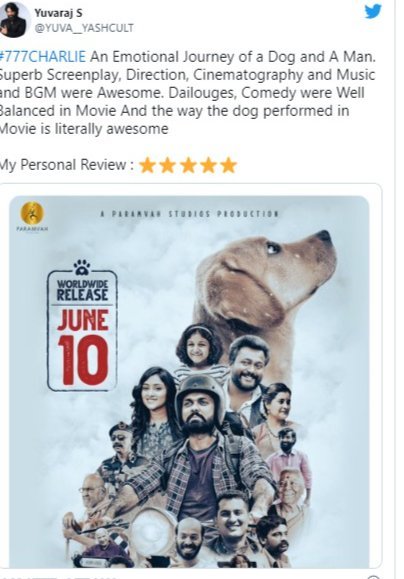
Task: Open the 777 Charlie movie poster image
Action: 189,381
